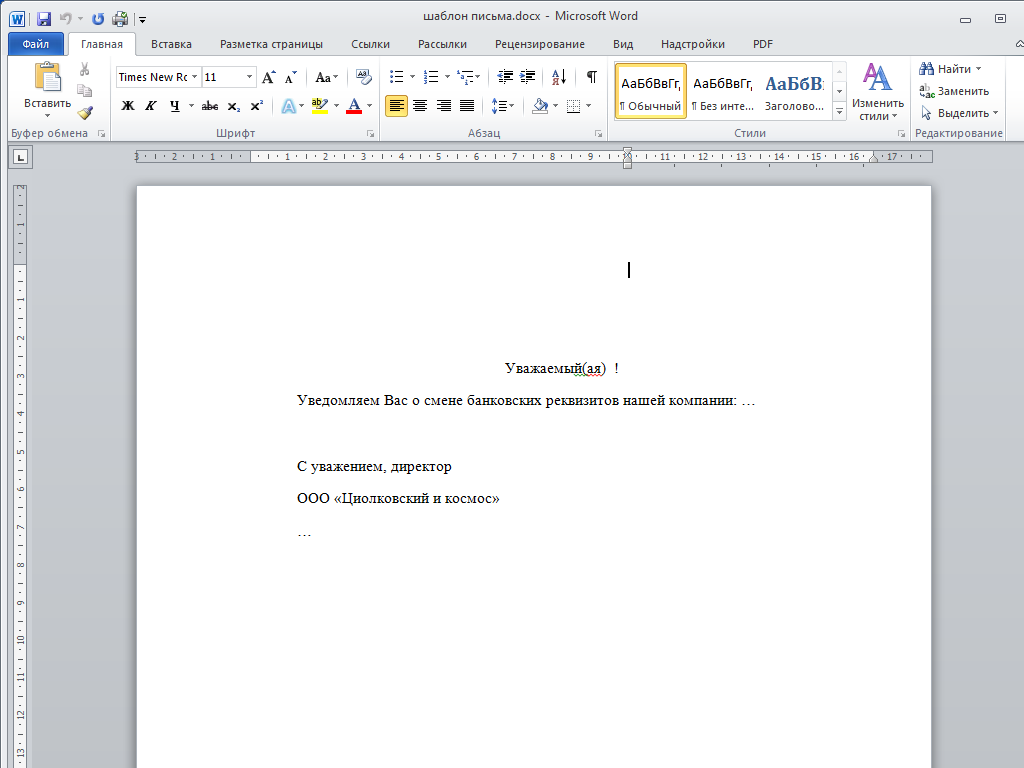Decrease paragraph indent

tap(505, 77)
